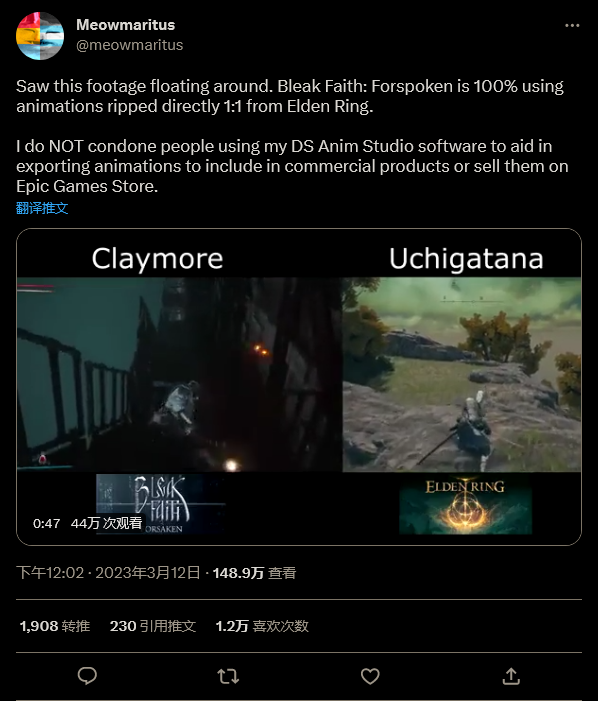This screenshot has height=701, width=598.
Task: View the 230 quote tweets
Action: (x=153, y=626)
